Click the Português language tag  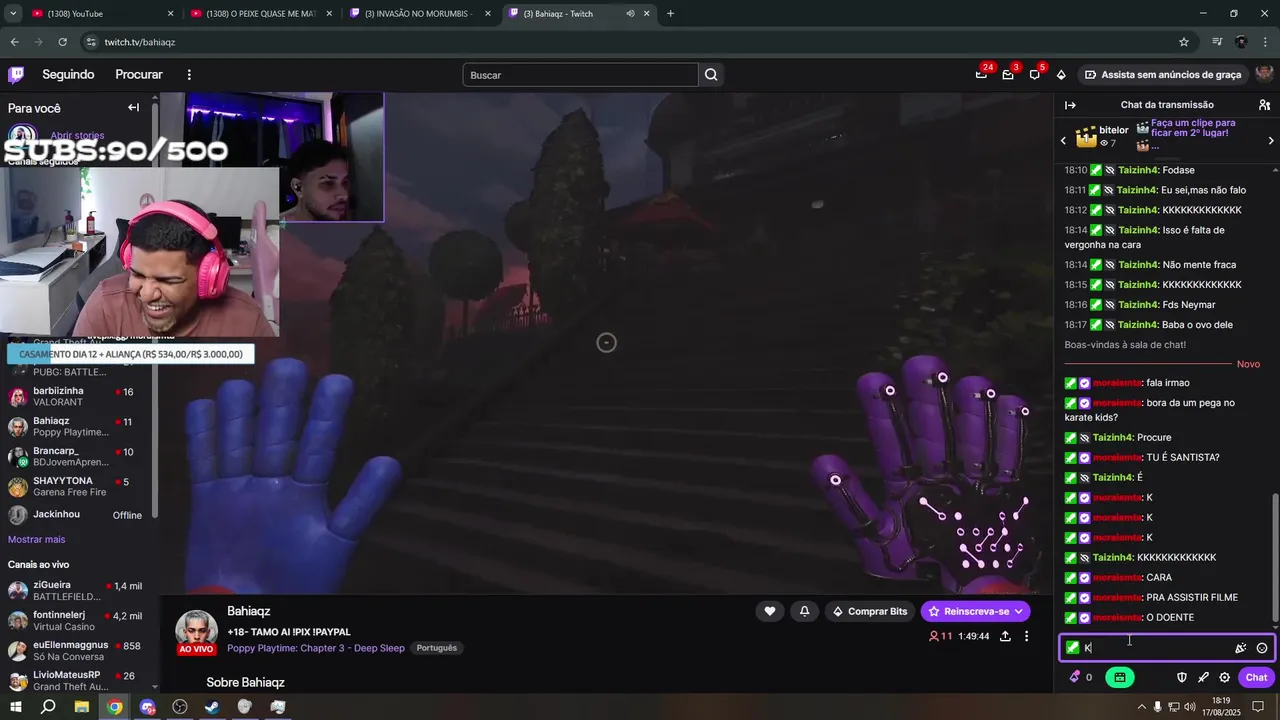click(x=437, y=648)
